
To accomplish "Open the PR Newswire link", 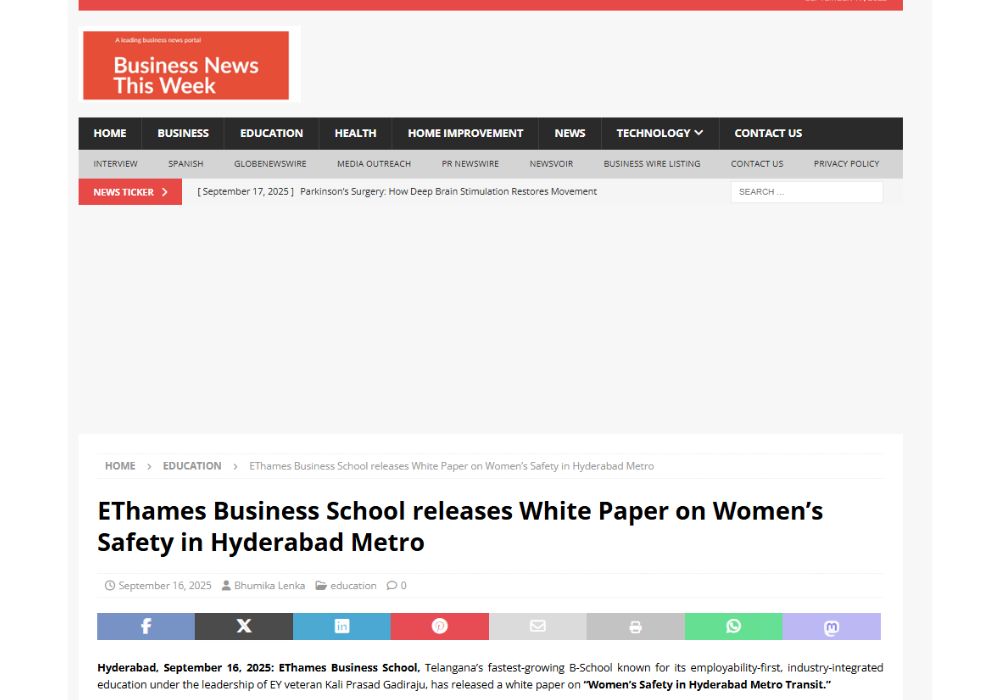I will coord(470,164).
